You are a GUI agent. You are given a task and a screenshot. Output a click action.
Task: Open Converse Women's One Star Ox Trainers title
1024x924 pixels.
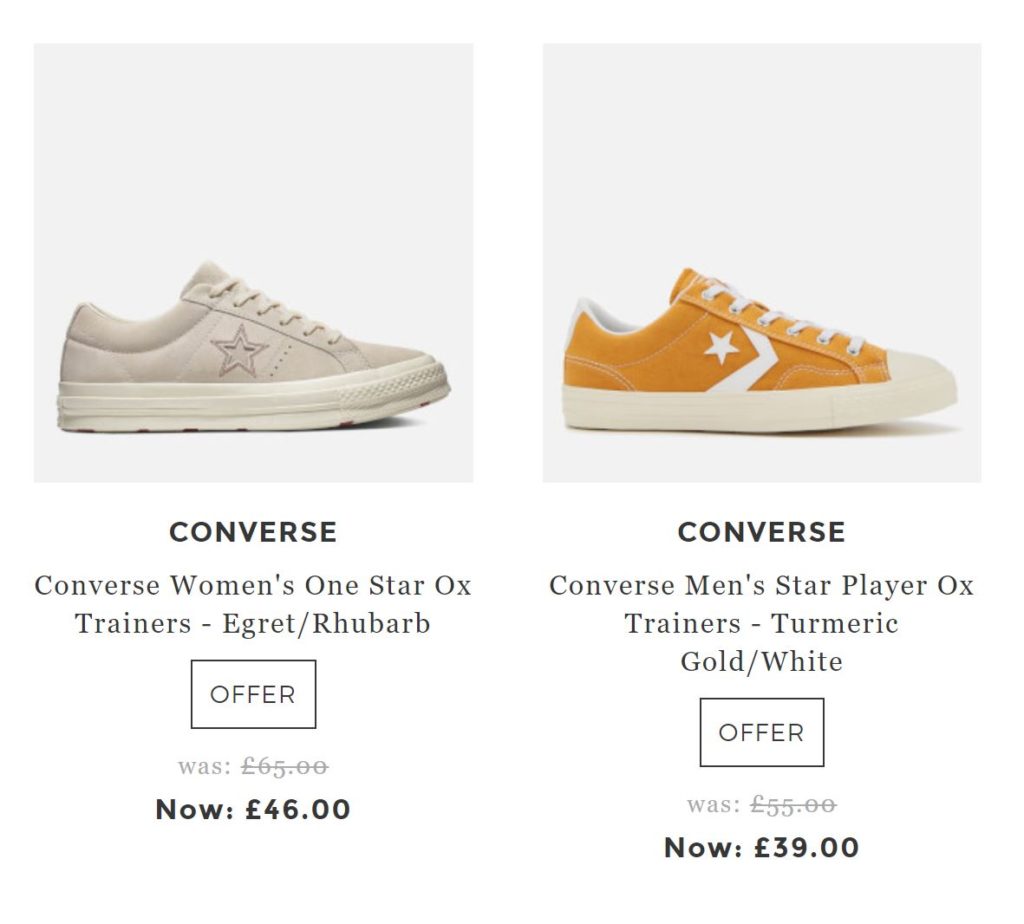click(253, 604)
